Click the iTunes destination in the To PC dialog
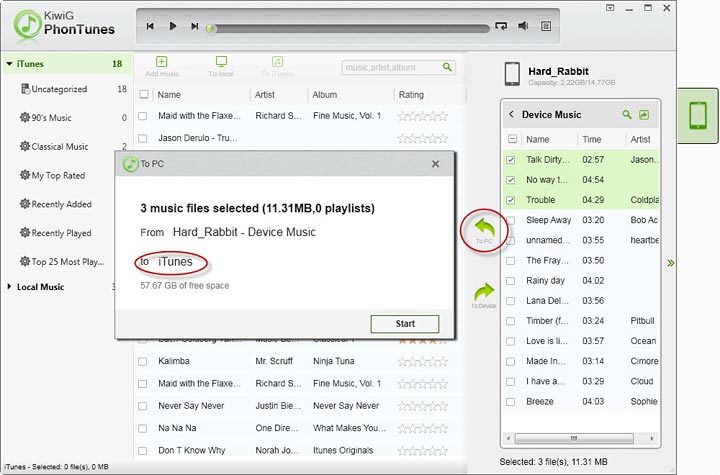720x475 pixels. pos(175,262)
